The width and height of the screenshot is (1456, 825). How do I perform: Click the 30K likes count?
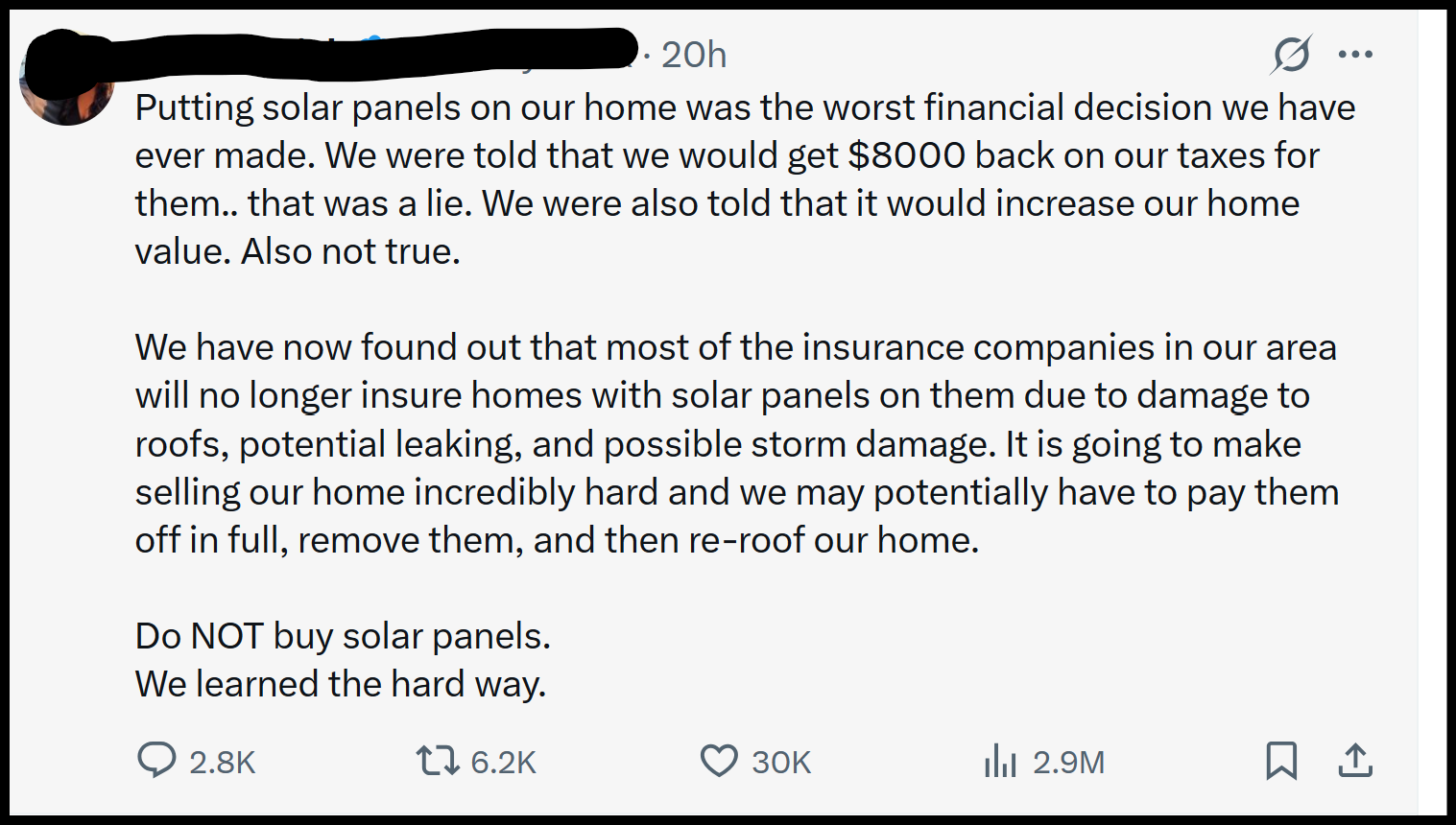click(781, 763)
